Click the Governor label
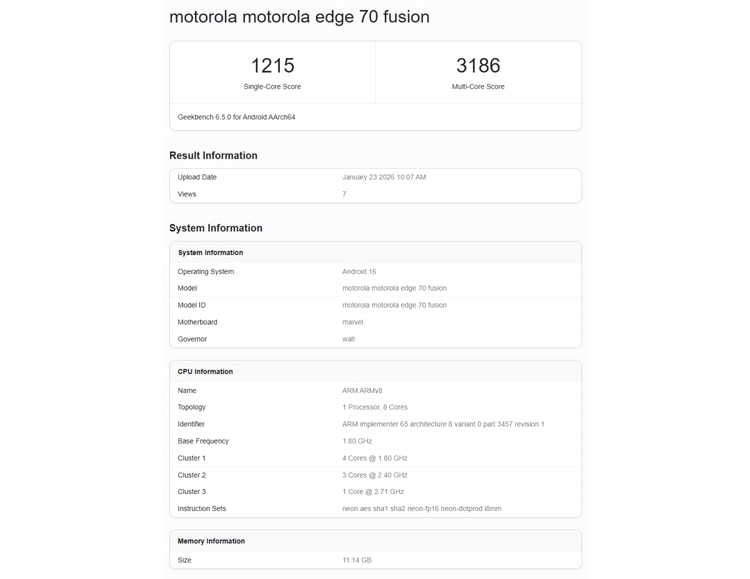 [192, 339]
